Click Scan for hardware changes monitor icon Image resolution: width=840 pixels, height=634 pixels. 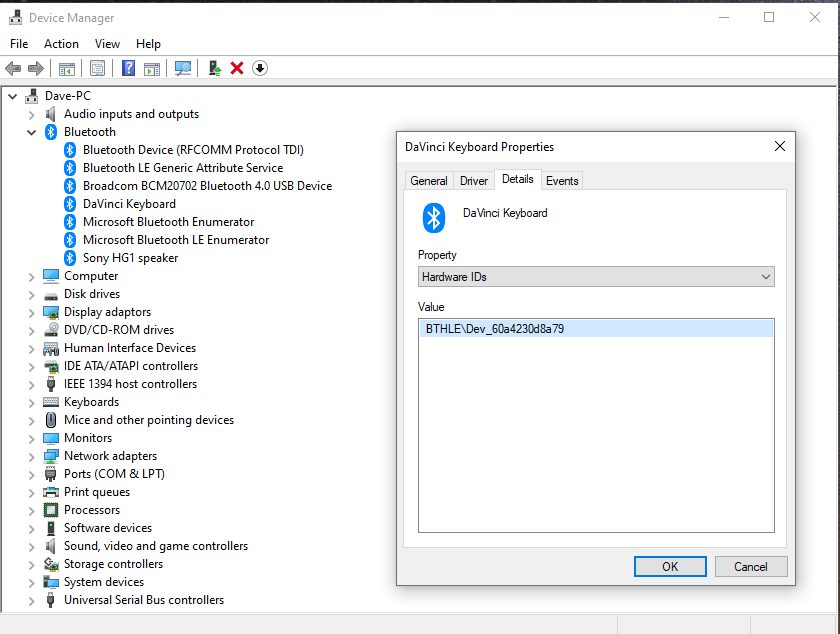(x=183, y=68)
